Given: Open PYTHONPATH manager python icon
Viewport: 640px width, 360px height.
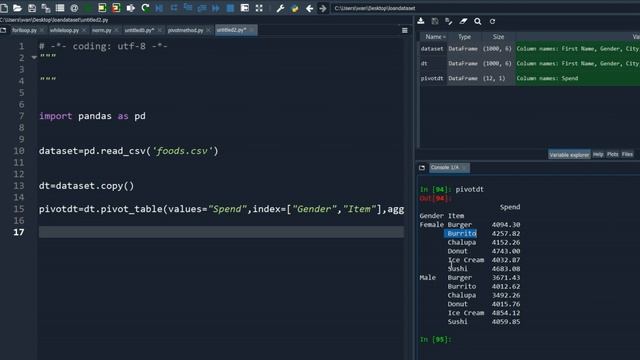Looking at the screenshot, I should pos(295,8).
